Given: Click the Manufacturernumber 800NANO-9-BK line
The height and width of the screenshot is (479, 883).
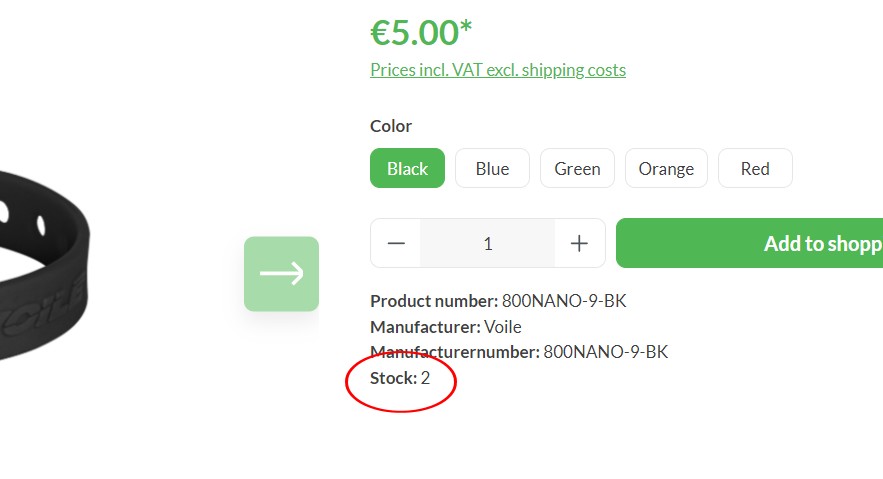Looking at the screenshot, I should click(519, 352).
